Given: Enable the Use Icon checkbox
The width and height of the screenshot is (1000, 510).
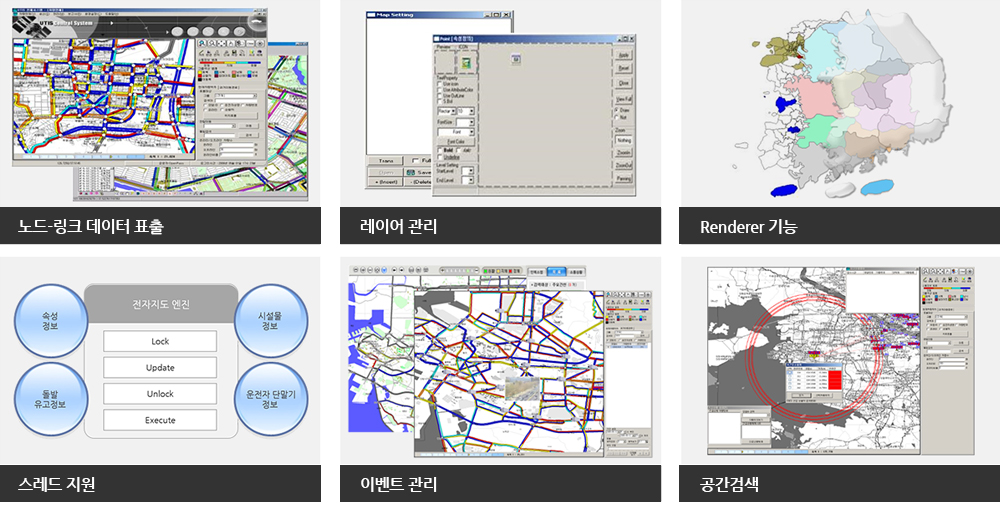Looking at the screenshot, I should 439,84.
